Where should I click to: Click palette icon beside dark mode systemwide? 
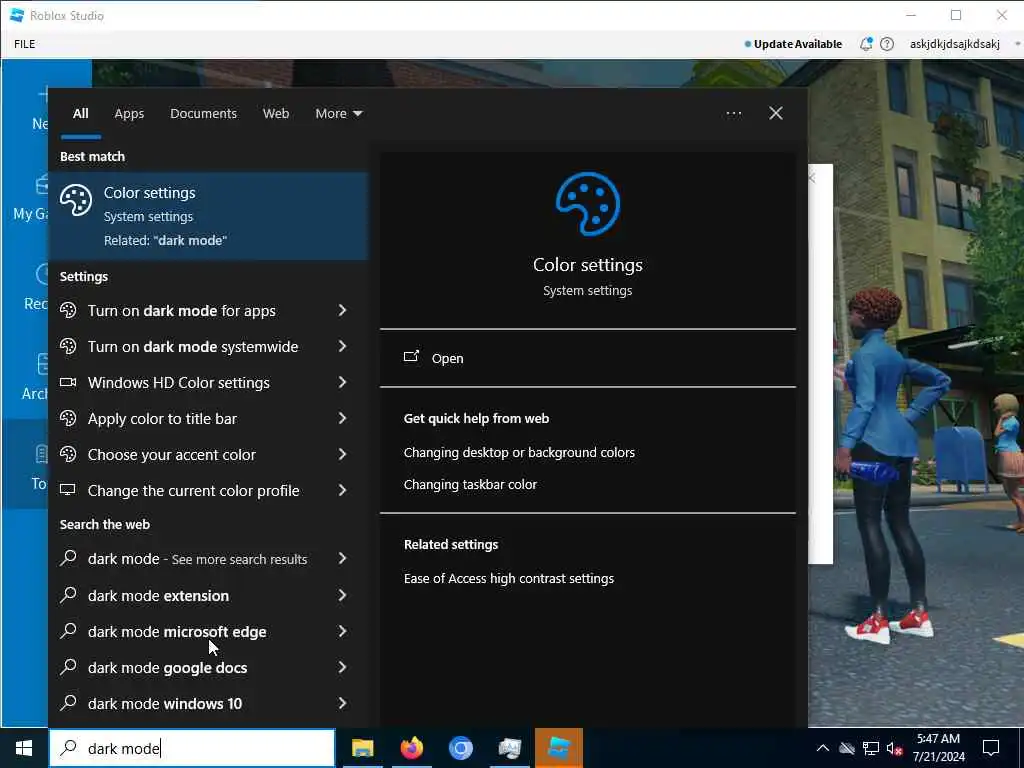pos(68,346)
